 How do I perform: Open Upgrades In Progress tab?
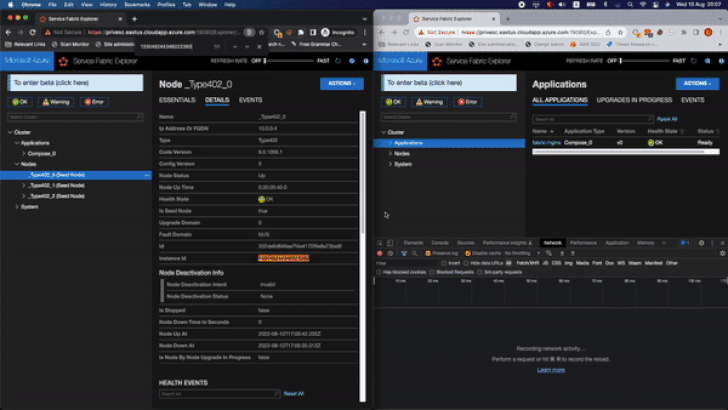[633, 100]
